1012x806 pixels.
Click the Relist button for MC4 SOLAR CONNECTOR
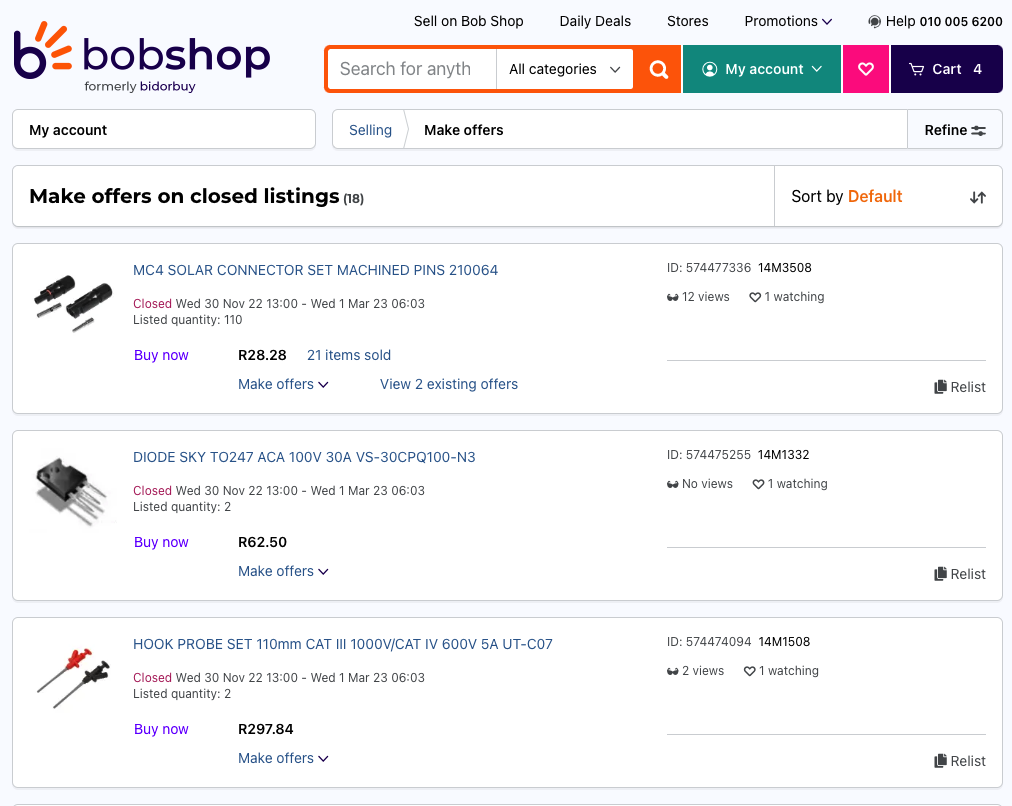click(960, 387)
